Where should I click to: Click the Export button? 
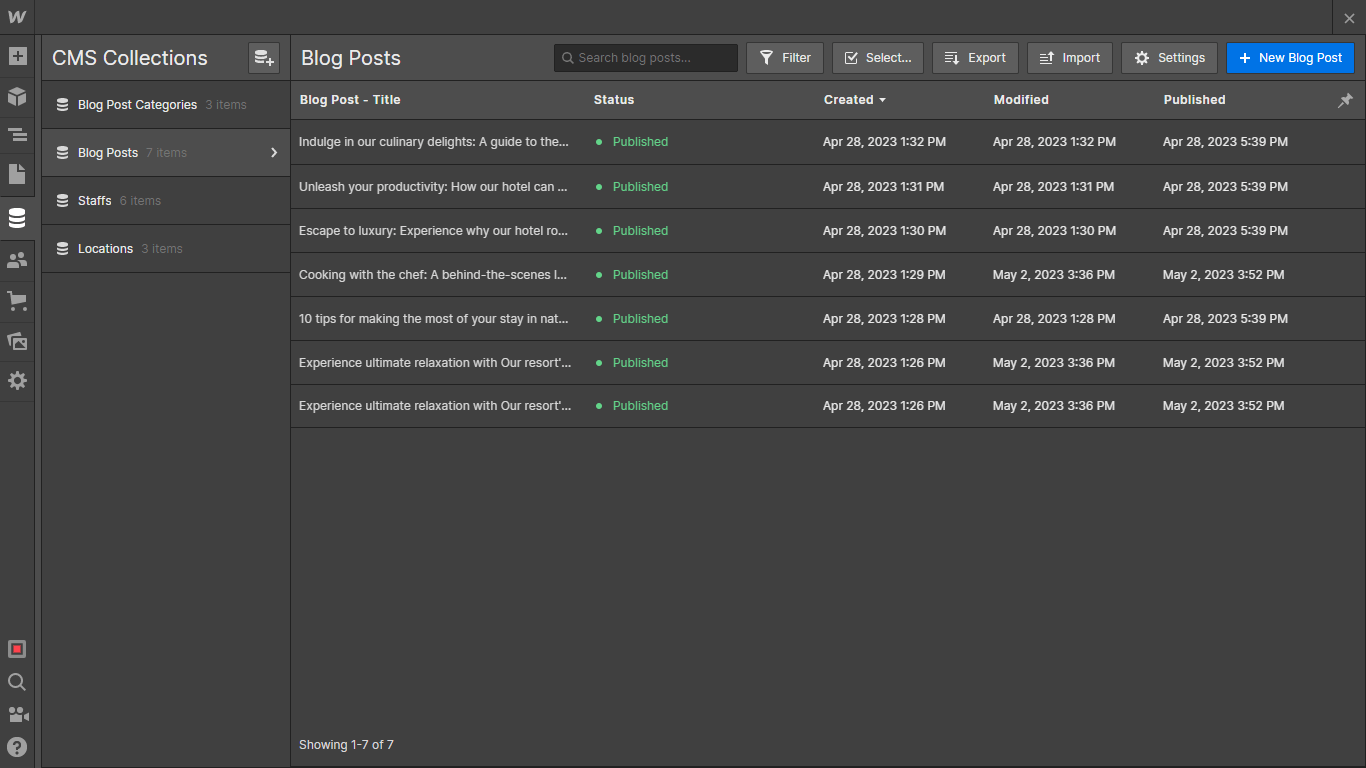point(975,58)
